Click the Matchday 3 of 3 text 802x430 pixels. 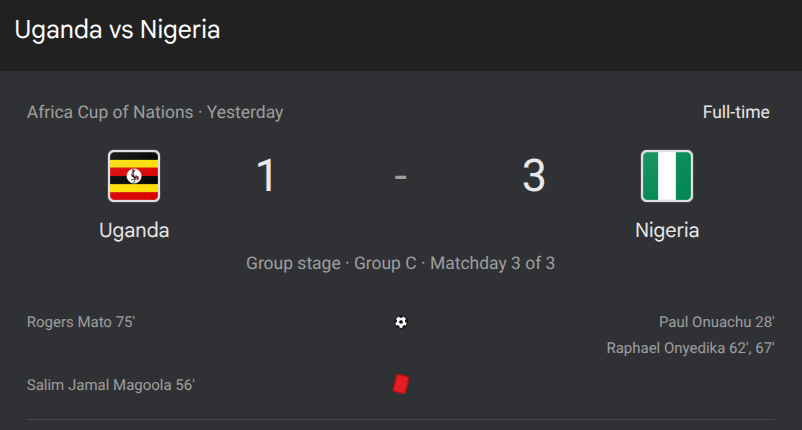tap(493, 264)
